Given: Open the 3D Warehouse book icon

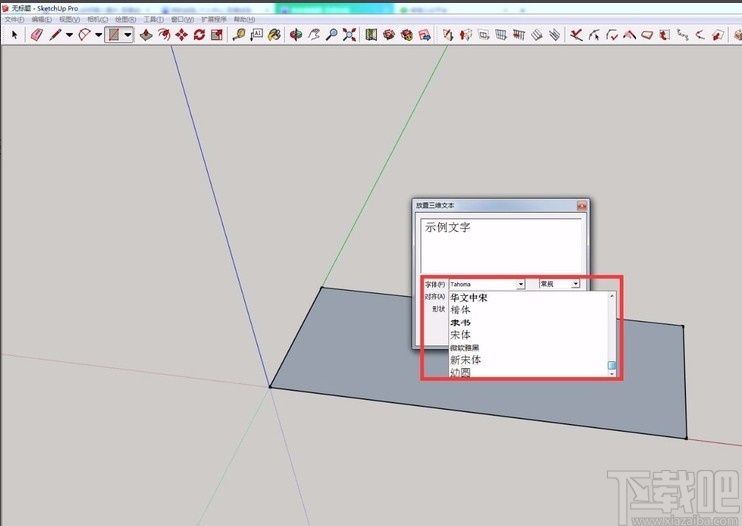Looking at the screenshot, I should click(371, 35).
